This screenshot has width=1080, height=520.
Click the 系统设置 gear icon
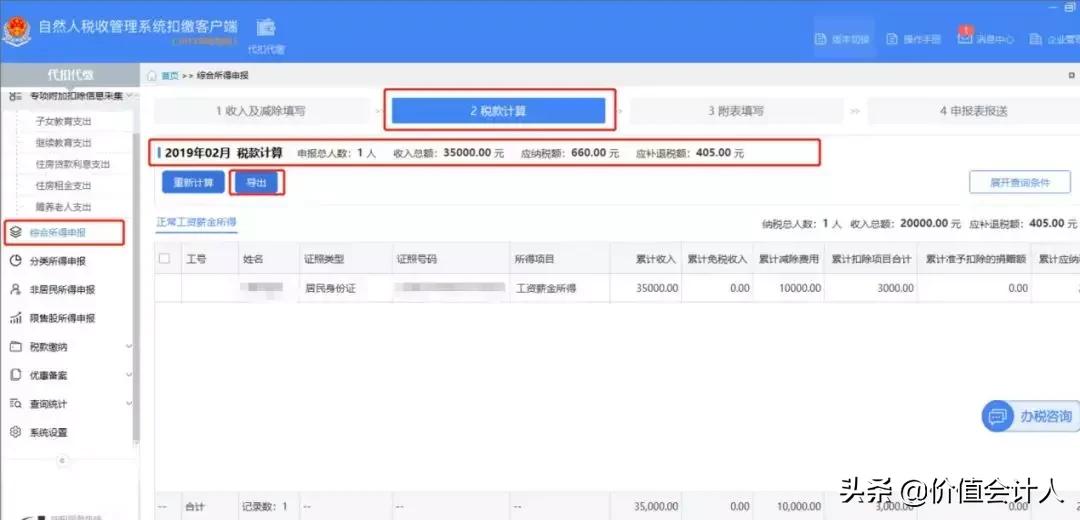tap(17, 433)
